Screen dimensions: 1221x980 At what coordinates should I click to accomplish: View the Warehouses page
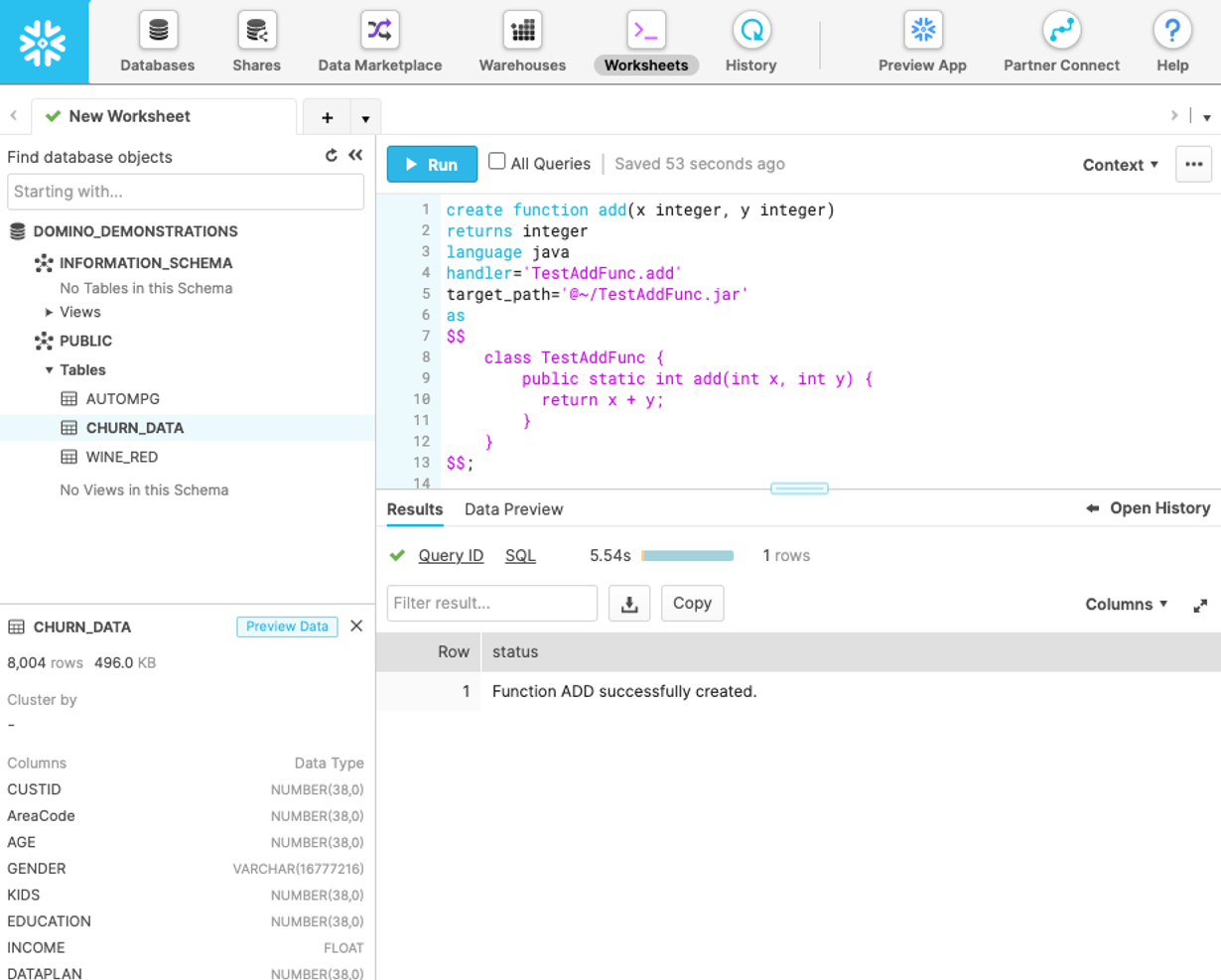pos(520,40)
